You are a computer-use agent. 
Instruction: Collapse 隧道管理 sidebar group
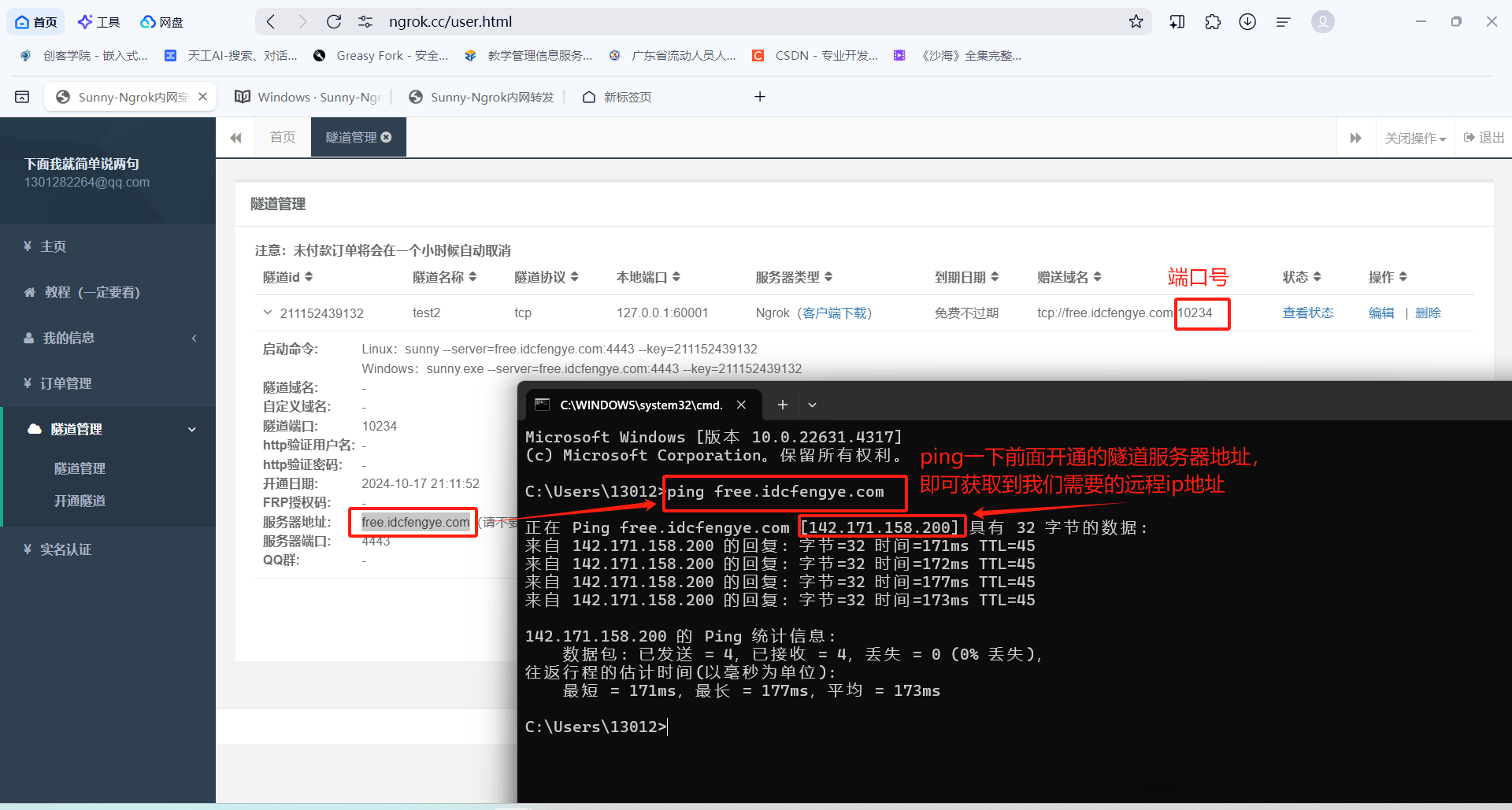click(108, 429)
